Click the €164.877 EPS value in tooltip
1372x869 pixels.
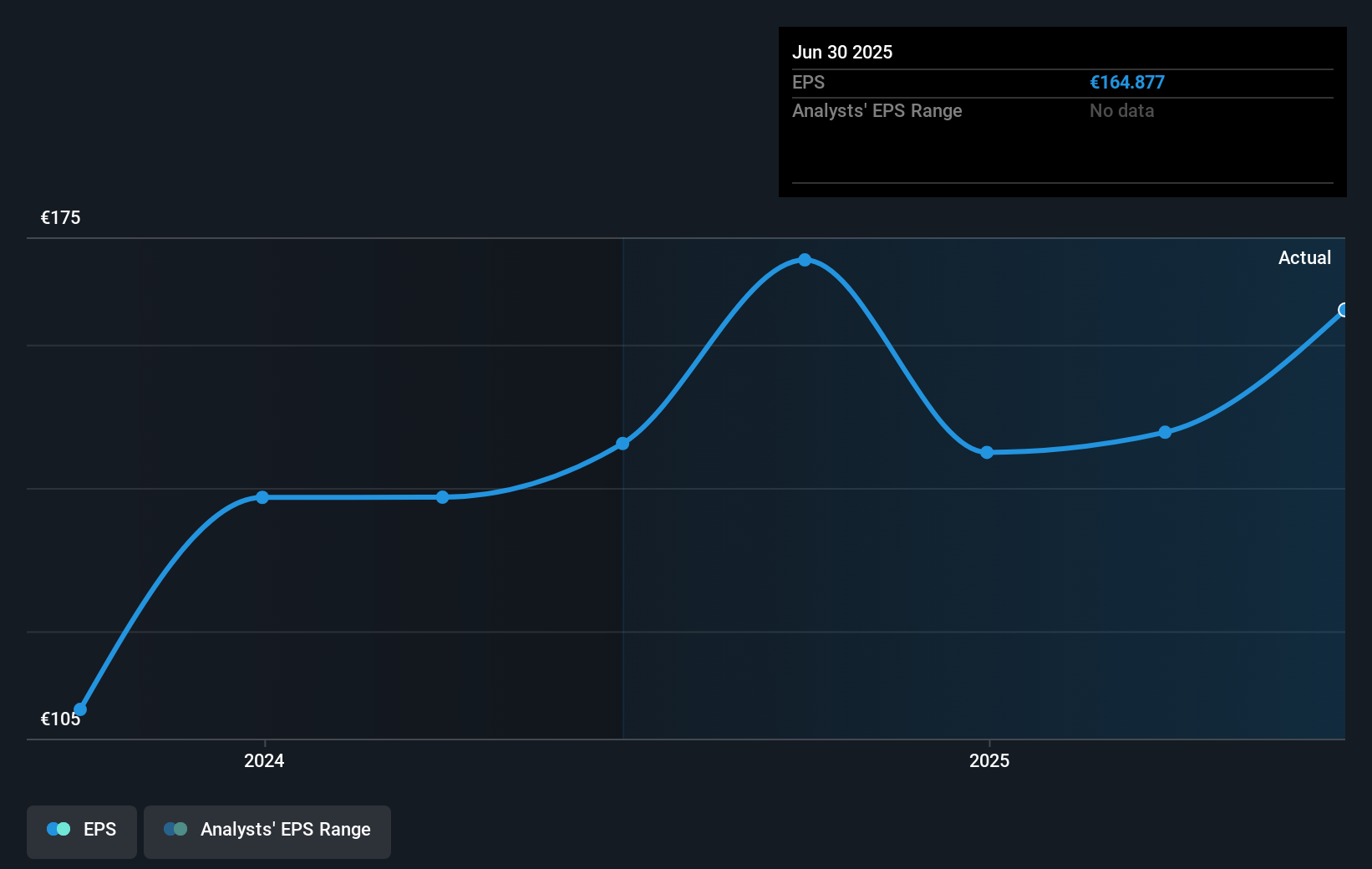(x=1127, y=82)
